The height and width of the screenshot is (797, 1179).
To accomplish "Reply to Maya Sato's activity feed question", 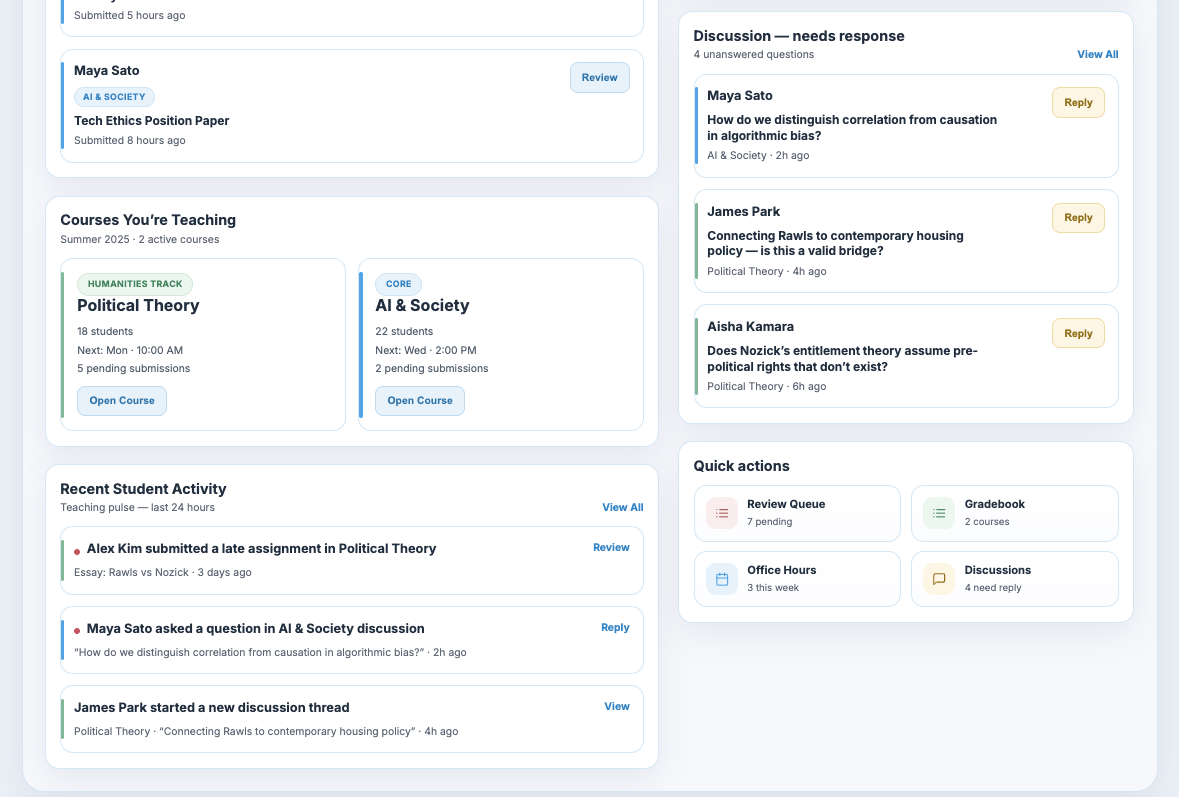I will point(615,627).
